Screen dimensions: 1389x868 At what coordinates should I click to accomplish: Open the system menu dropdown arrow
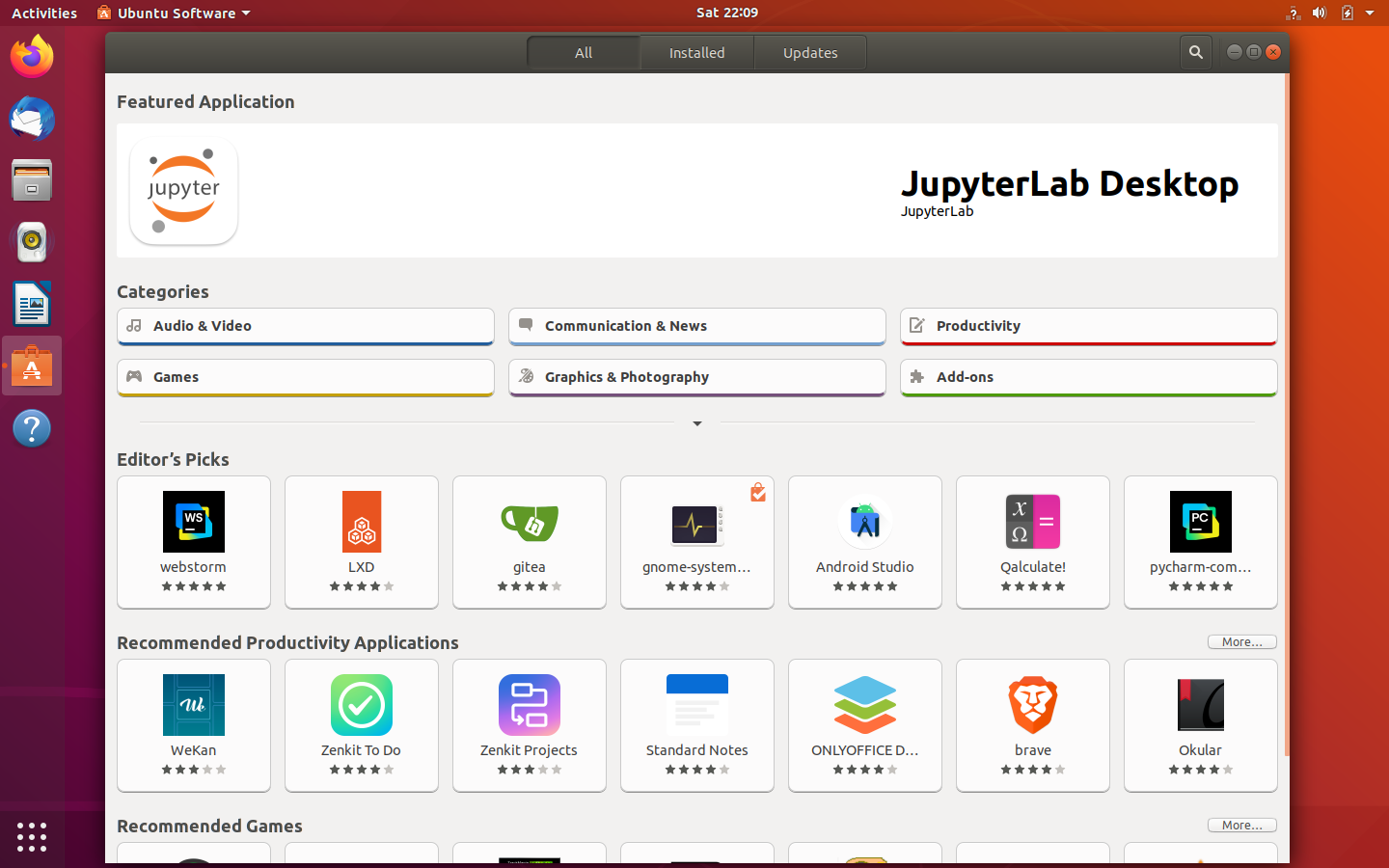click(x=1370, y=13)
